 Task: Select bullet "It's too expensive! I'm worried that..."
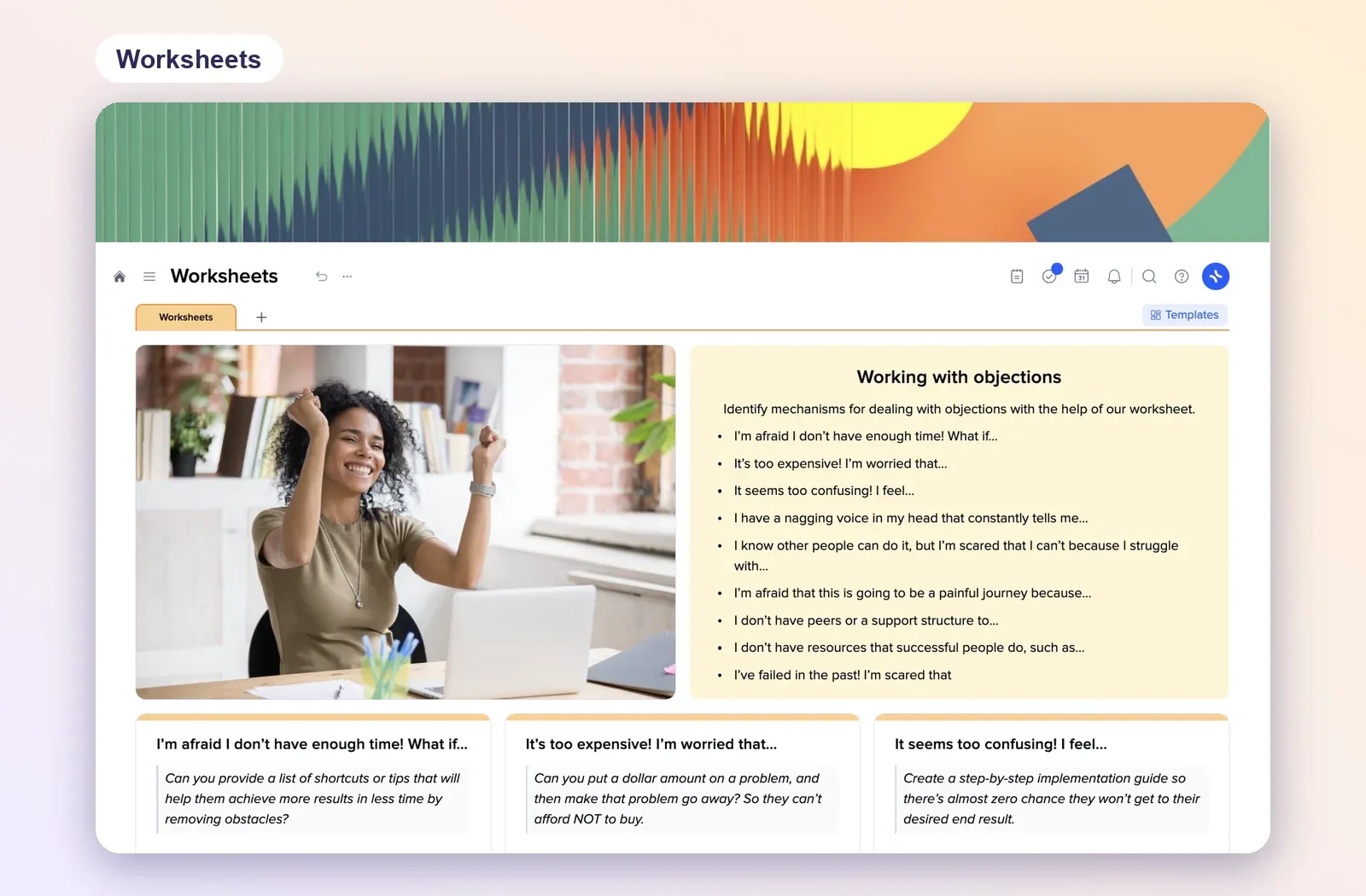pyautogui.click(x=840, y=463)
